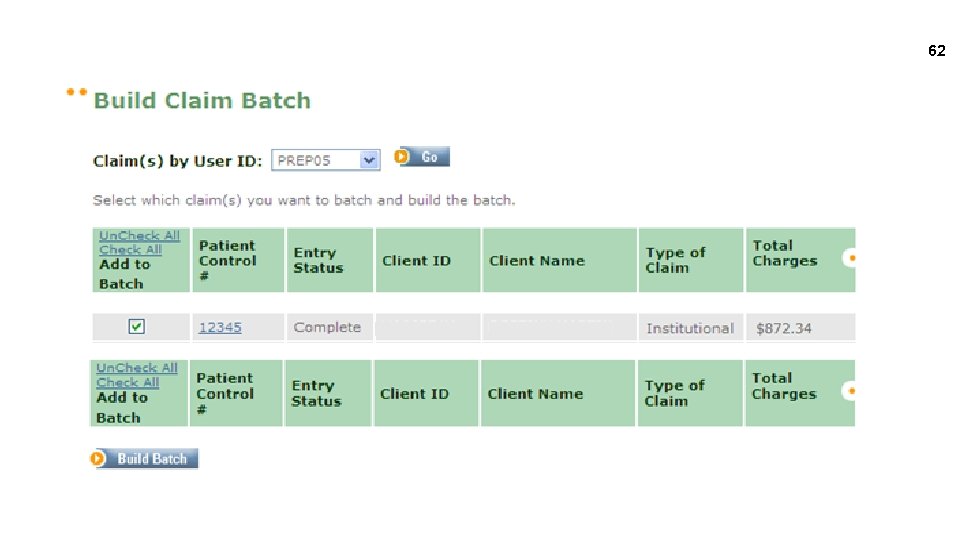Screen dimensions: 960x540
Task: Click orange circle icon beside bottom Total Charges
Action: pos(851,390)
